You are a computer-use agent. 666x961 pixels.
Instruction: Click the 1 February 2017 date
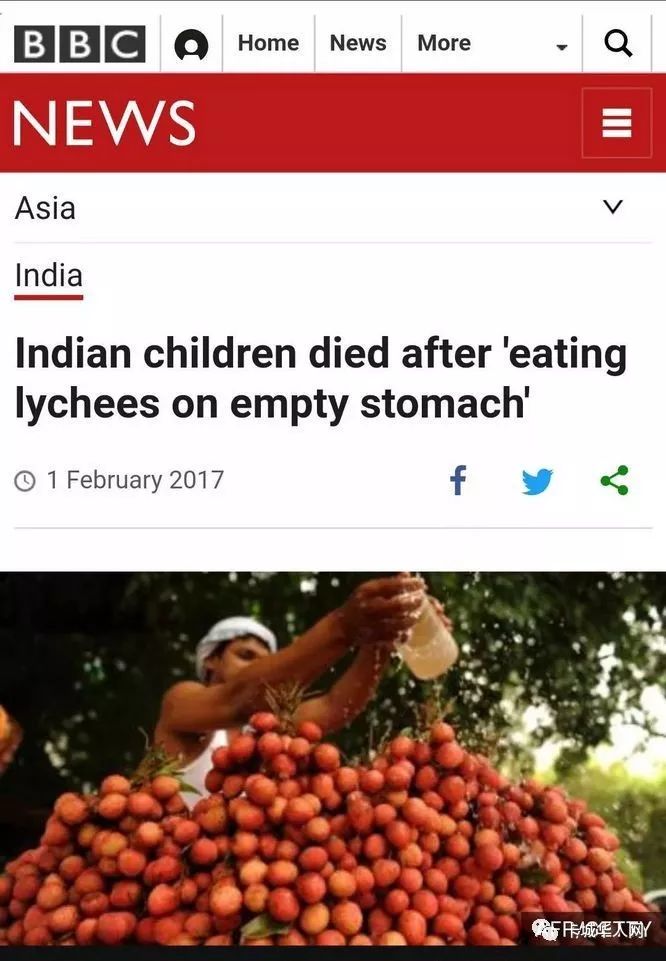pos(135,480)
